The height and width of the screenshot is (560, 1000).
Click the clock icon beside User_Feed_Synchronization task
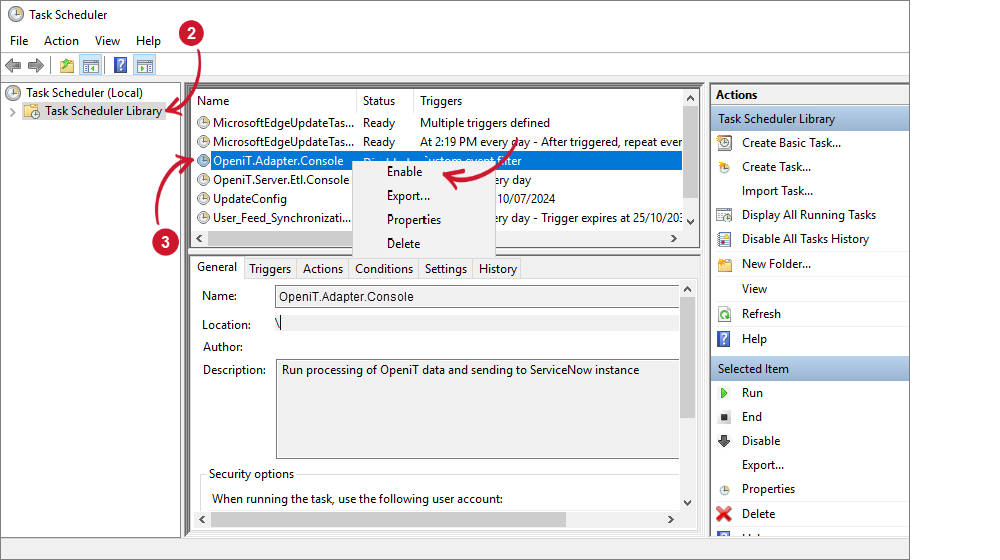click(203, 217)
